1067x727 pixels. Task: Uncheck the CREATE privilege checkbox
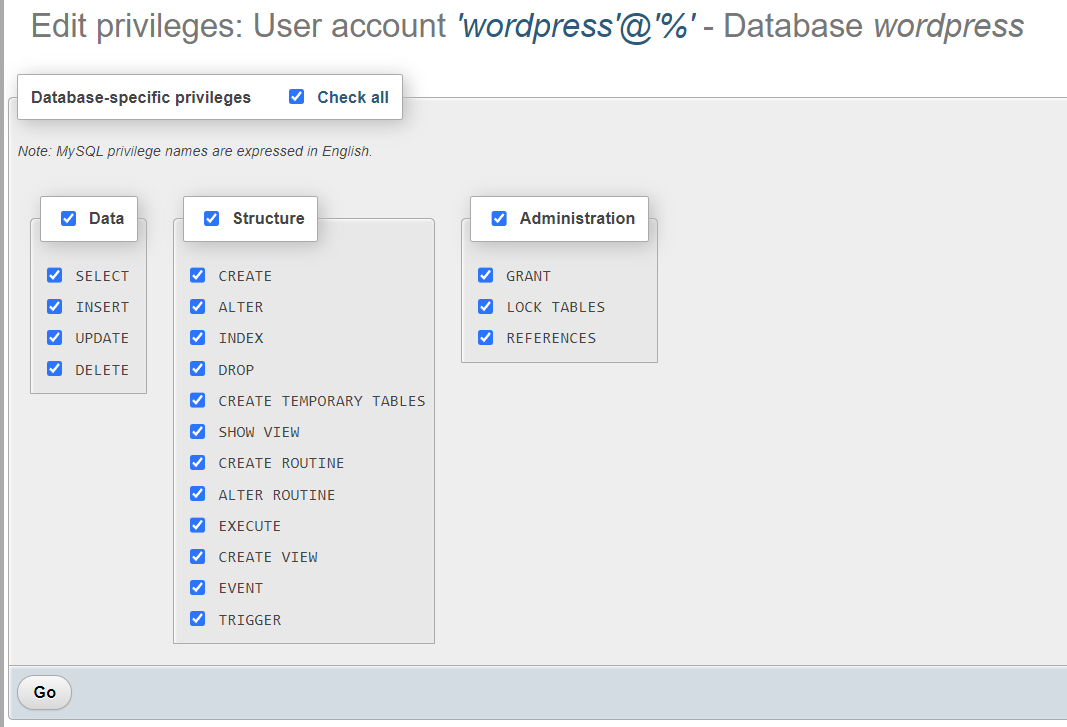click(197, 275)
